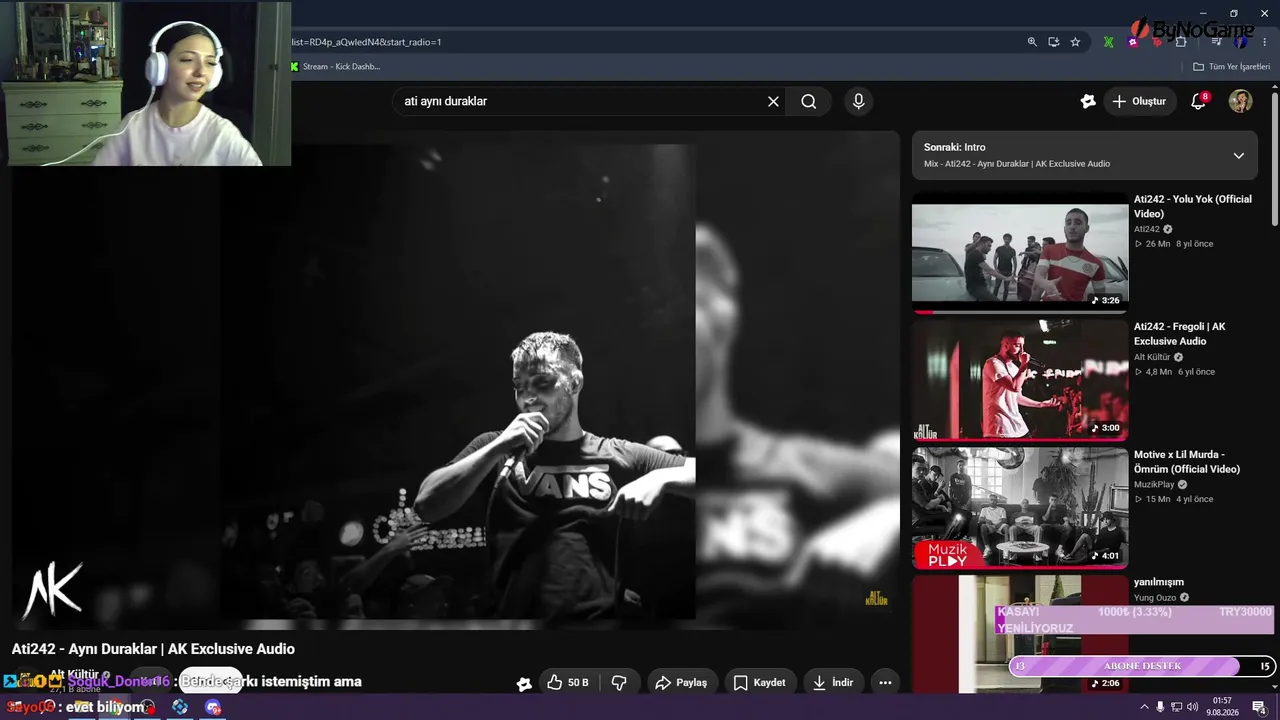Expand the Sonraki: Intro mix playlist panel
1280x720 pixels.
pyautogui.click(x=1239, y=155)
